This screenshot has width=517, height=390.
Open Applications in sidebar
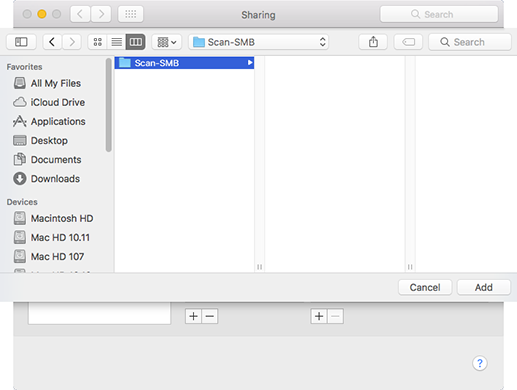(x=49, y=121)
